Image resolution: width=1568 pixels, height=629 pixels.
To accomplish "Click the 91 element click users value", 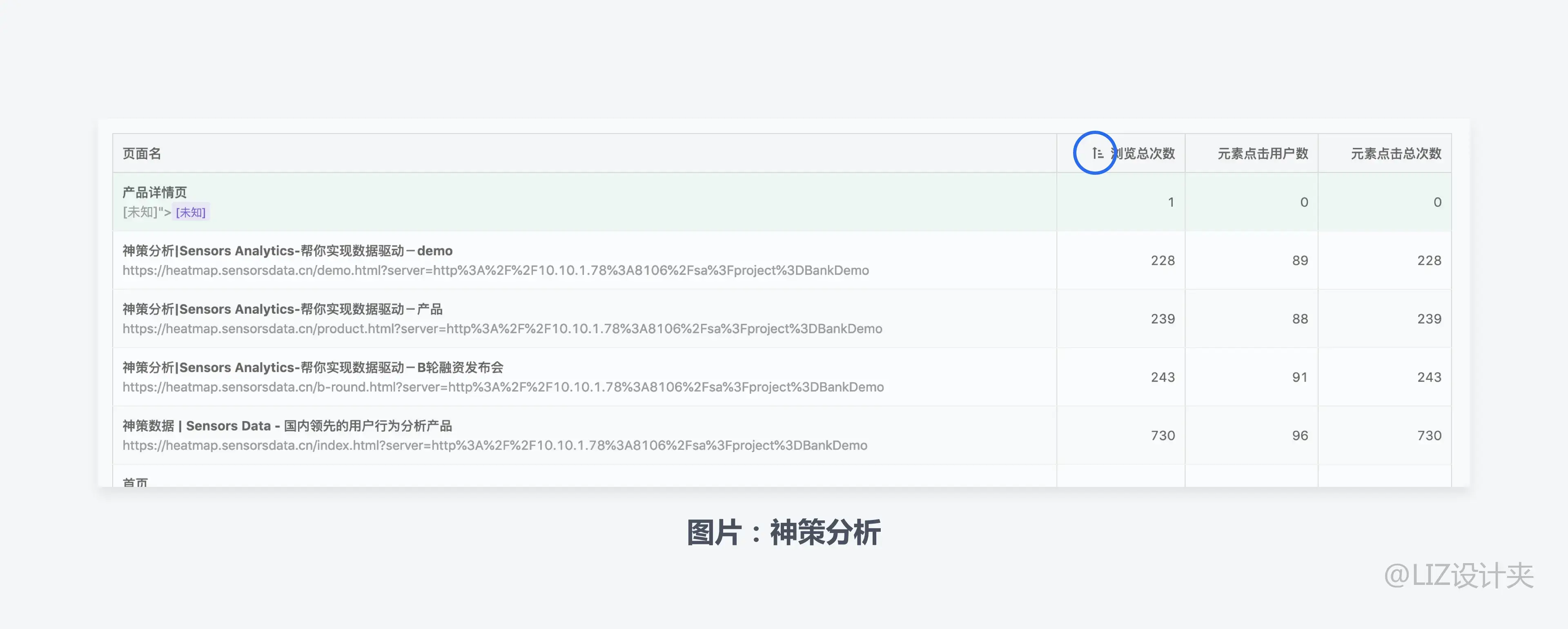I will tap(1300, 377).
